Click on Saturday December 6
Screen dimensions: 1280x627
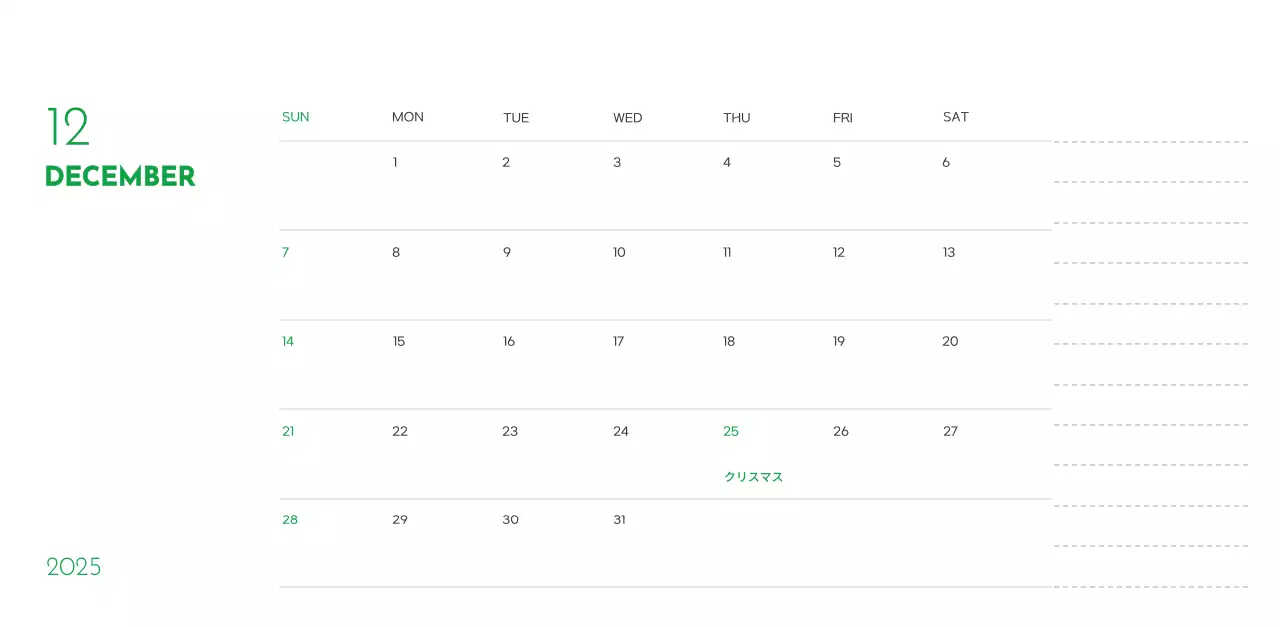(x=946, y=162)
